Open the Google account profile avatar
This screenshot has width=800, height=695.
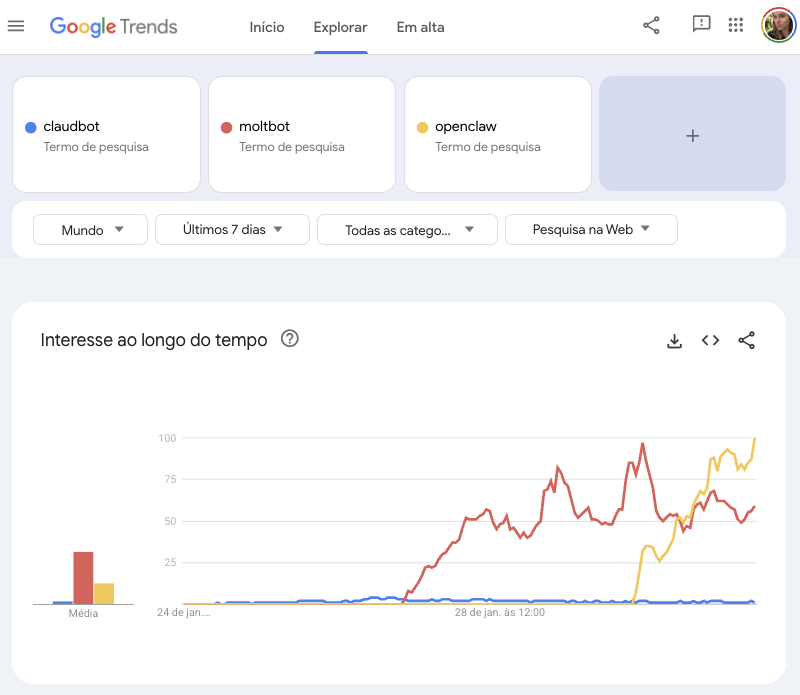(x=777, y=26)
